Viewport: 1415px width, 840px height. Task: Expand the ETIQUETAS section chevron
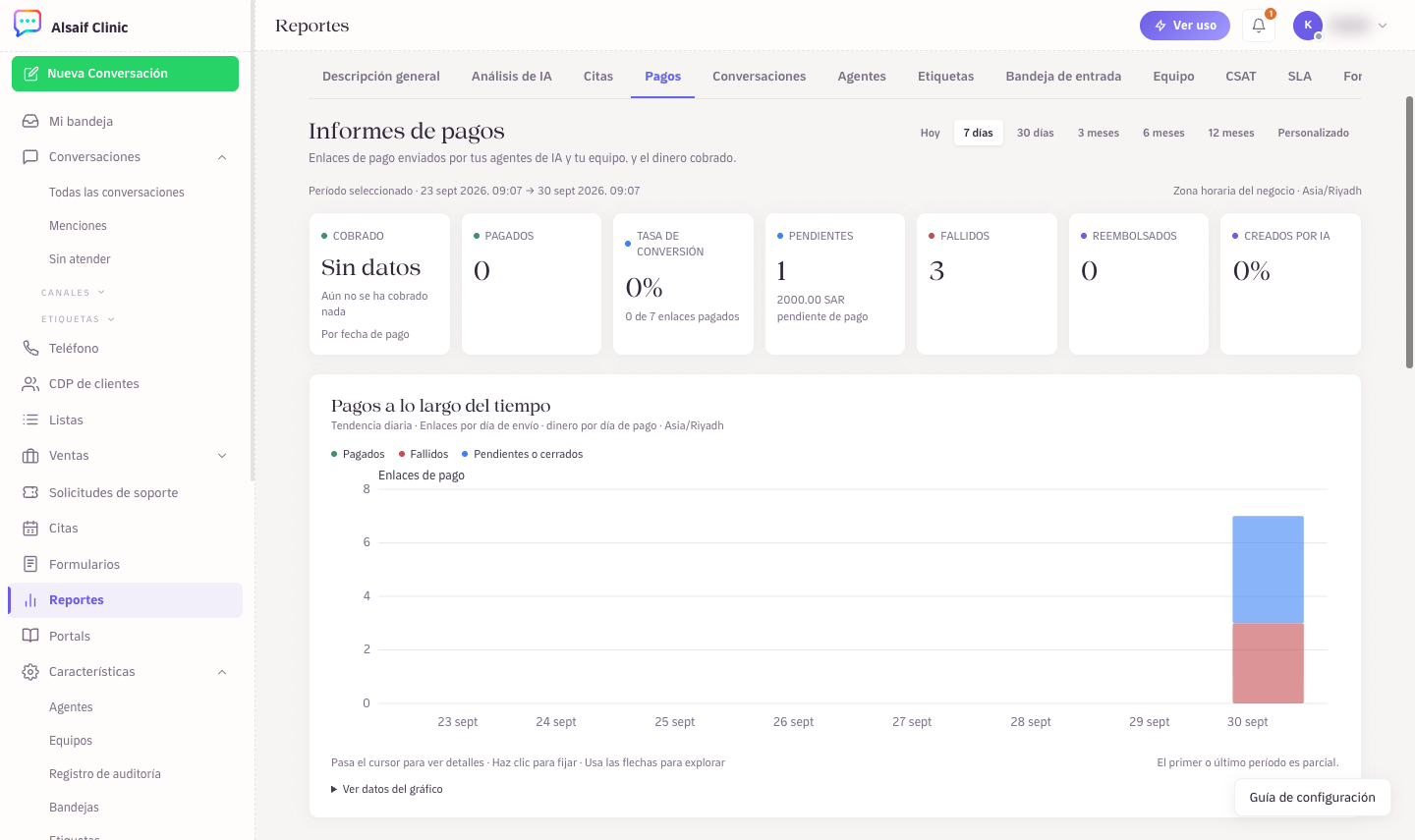[111, 318]
